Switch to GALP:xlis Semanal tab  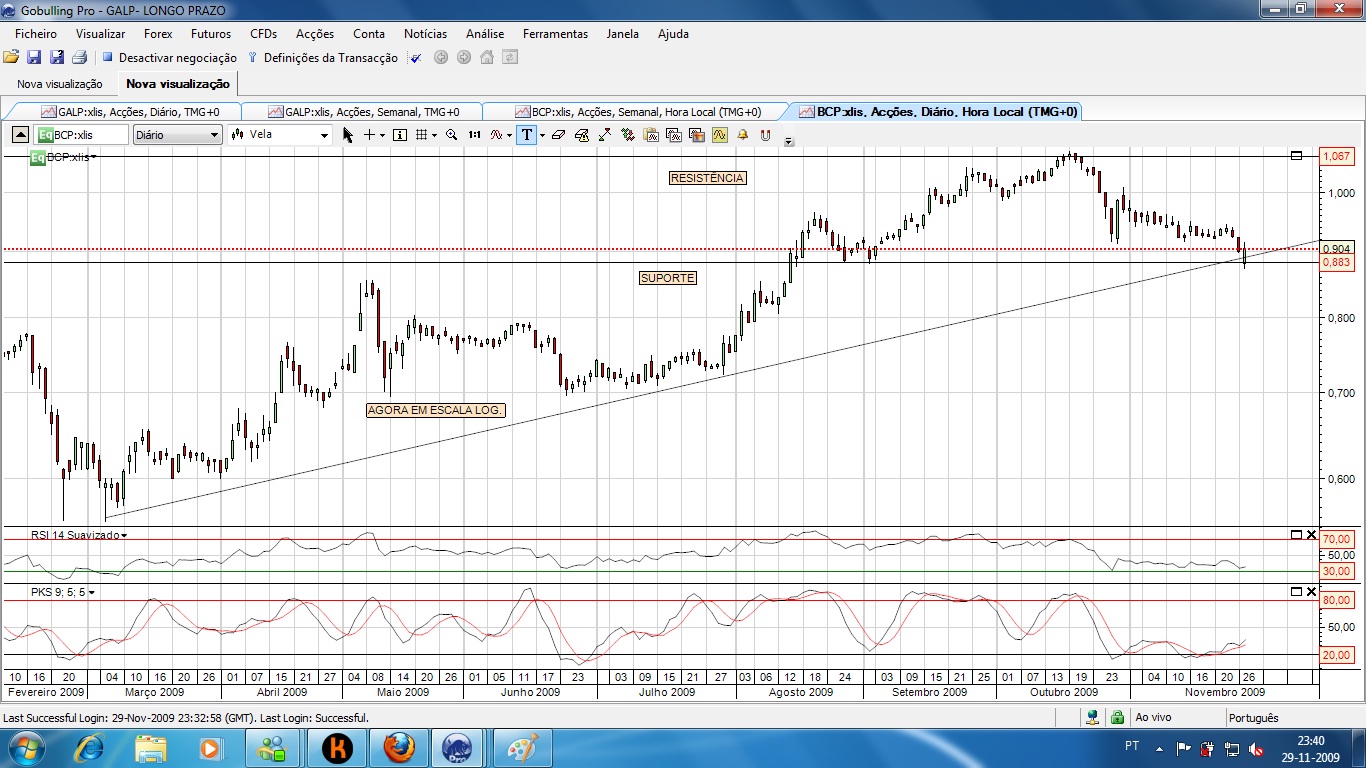(x=361, y=112)
